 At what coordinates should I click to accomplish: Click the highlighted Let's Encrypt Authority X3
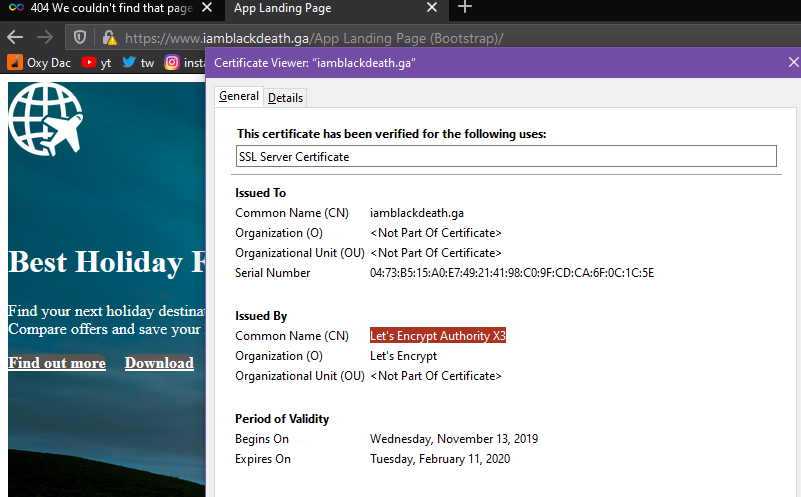(x=438, y=336)
